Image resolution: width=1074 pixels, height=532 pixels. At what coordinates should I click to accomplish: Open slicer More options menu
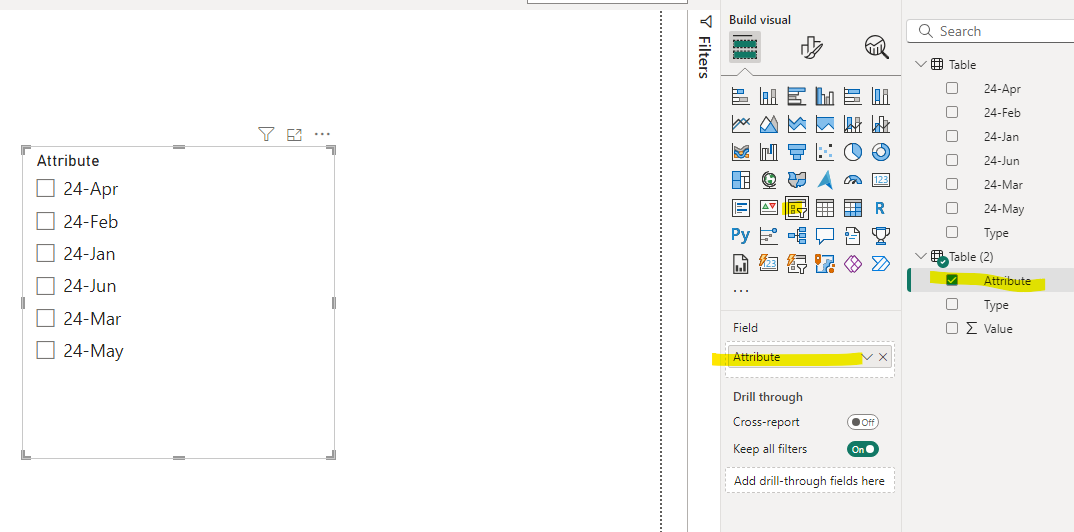point(322,134)
